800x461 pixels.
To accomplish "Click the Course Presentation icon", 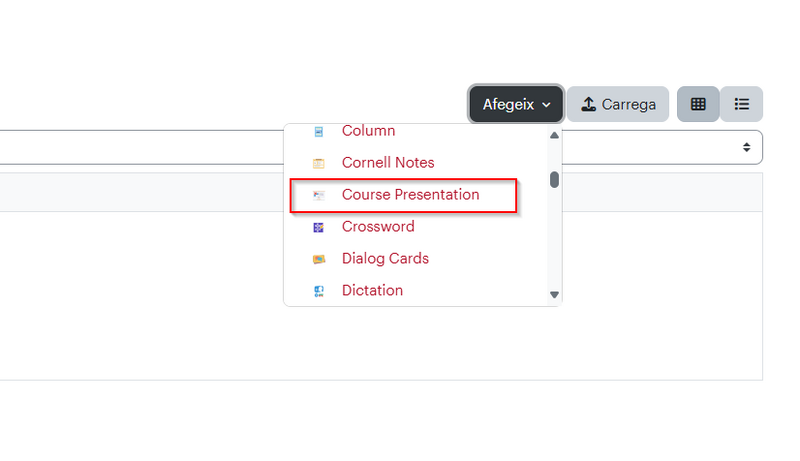I will pyautogui.click(x=319, y=195).
